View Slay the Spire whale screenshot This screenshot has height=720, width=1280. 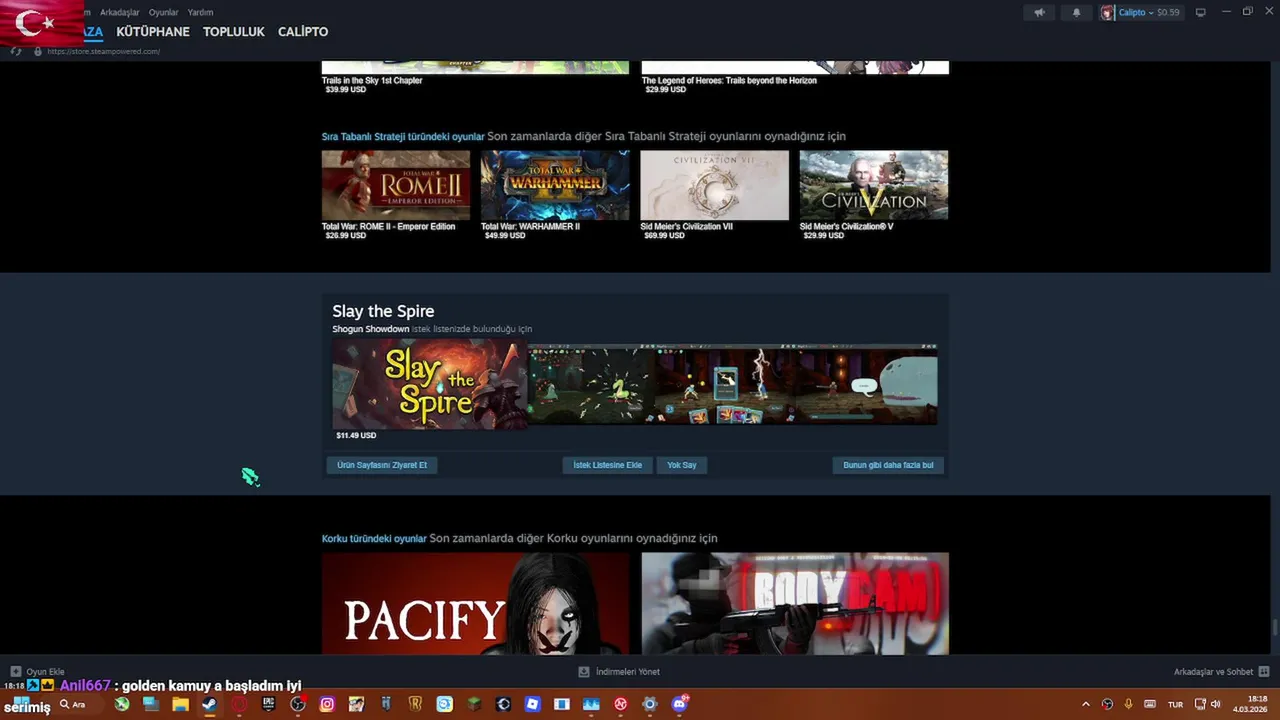click(x=868, y=385)
